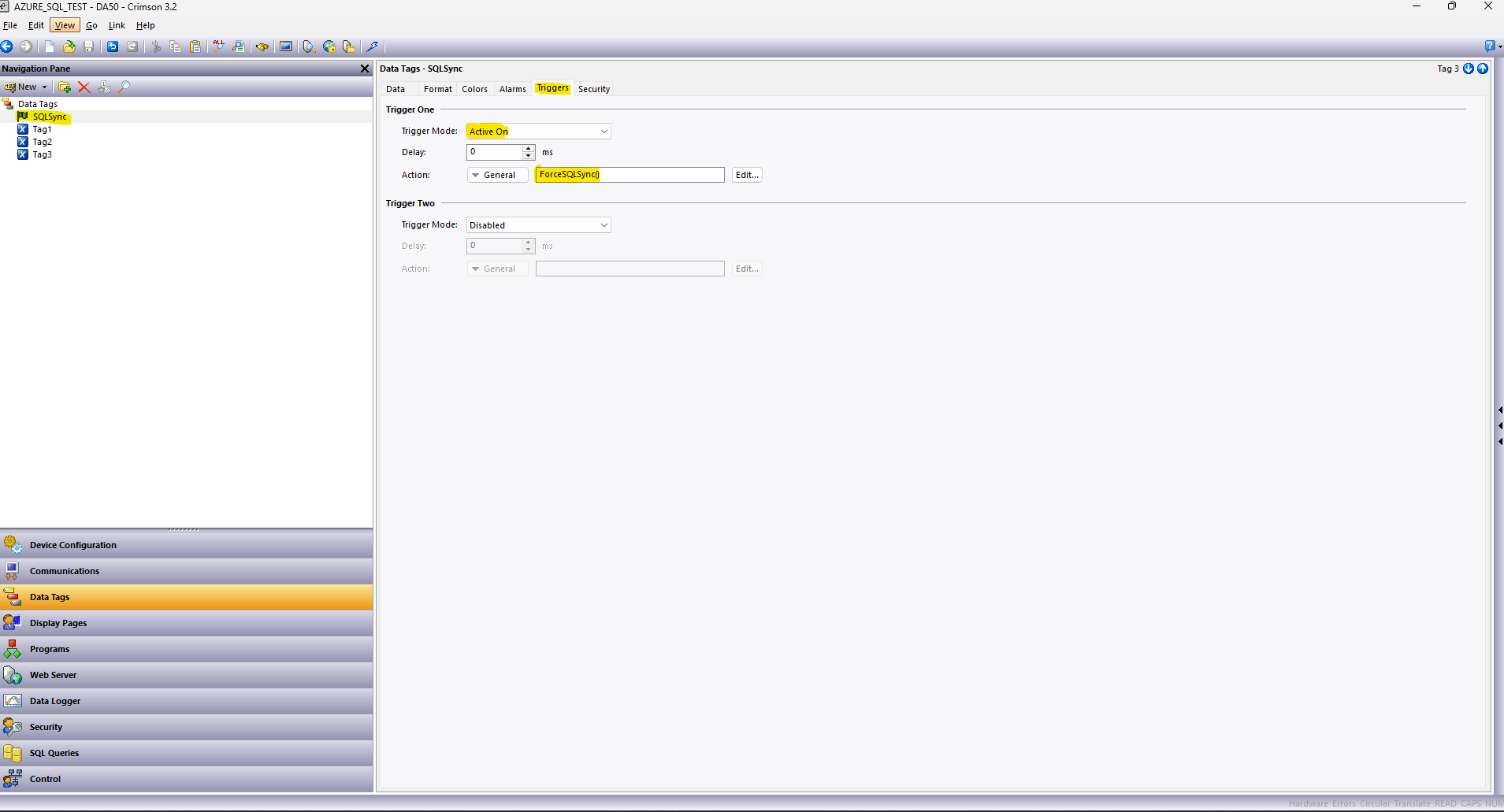The image size is (1504, 812).
Task: Increase Trigger One delay with up arrow
Action: pos(529,148)
